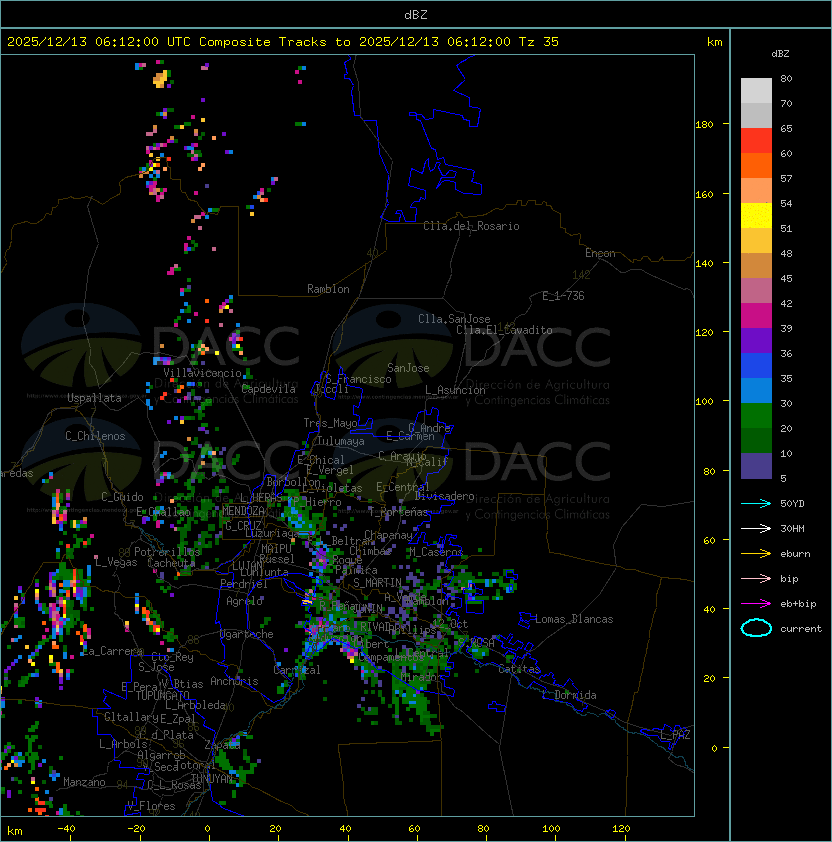The image size is (832, 842).
Task: Click the yellow eburn arrow icon
Action: [x=756, y=554]
